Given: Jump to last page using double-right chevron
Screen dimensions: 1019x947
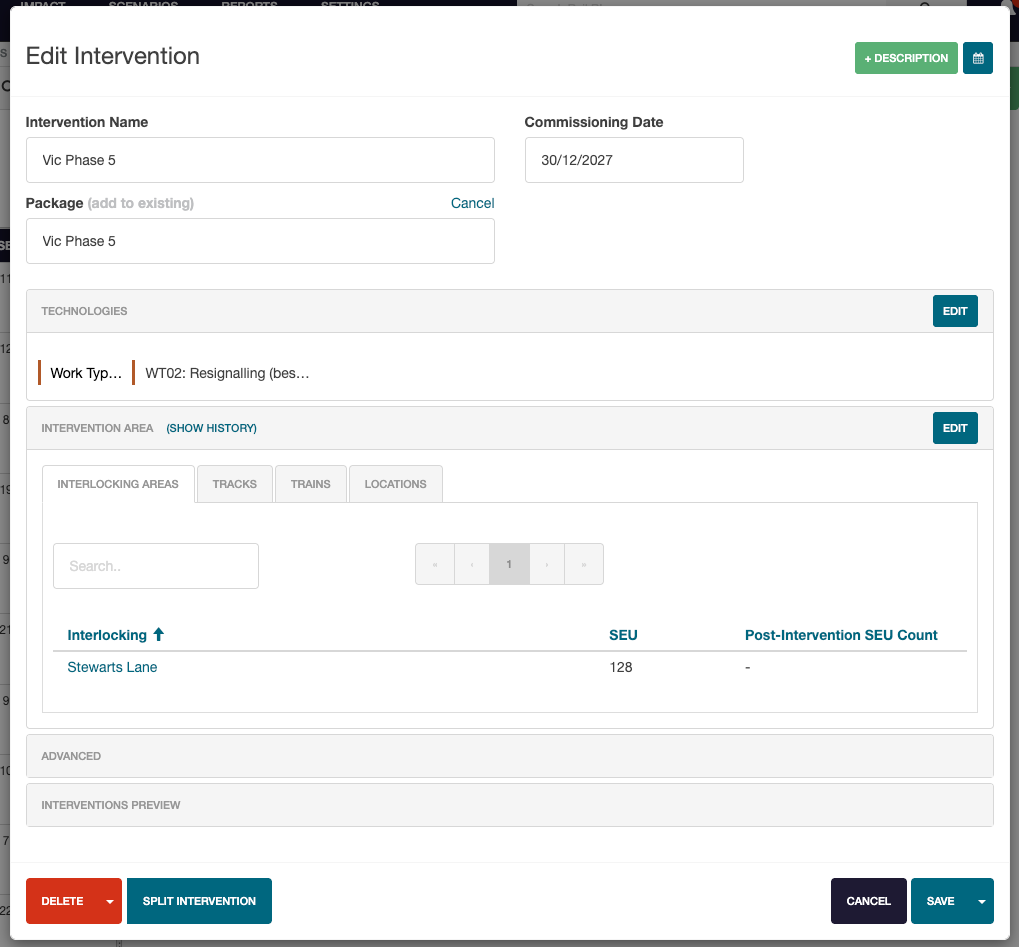Looking at the screenshot, I should (x=583, y=564).
